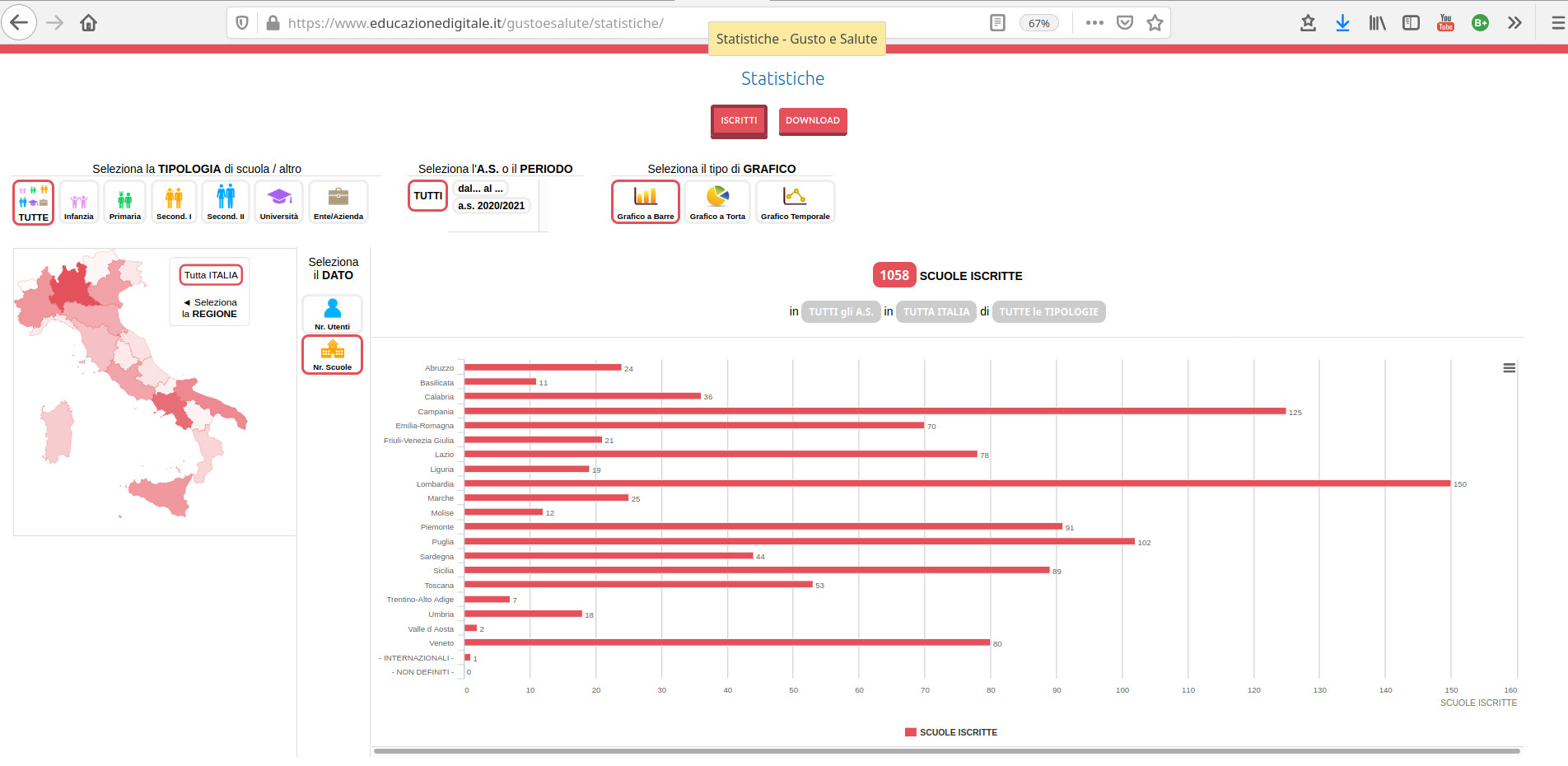The width and height of the screenshot is (1568, 766).
Task: Select the Infanzia school type icon
Action: click(79, 202)
